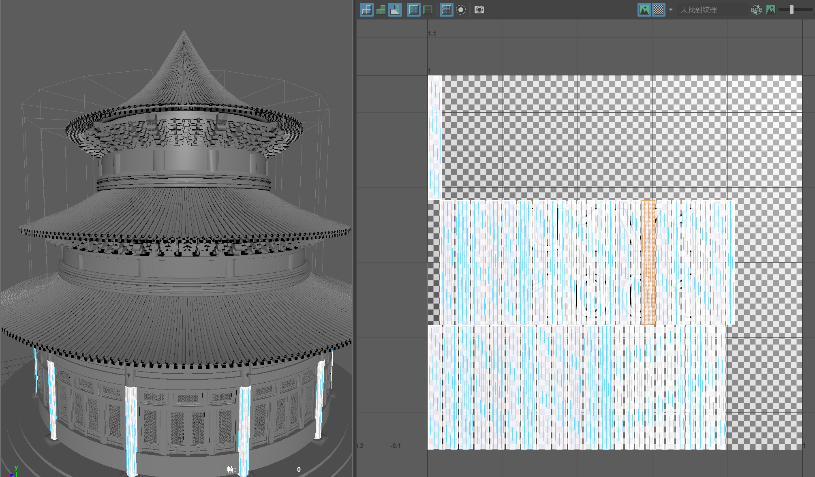Toggle display image texture icon
This screenshot has width=815, height=477.
point(644,9)
